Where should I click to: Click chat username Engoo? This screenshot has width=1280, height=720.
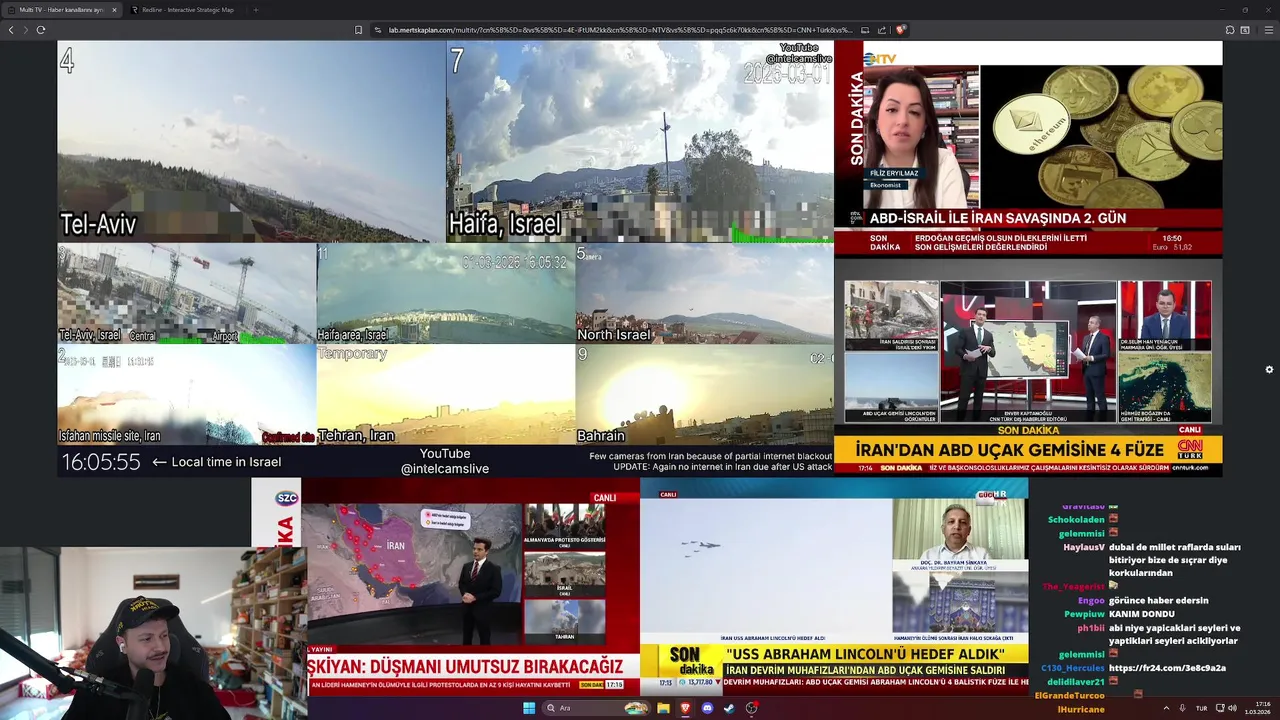pyautogui.click(x=1091, y=601)
